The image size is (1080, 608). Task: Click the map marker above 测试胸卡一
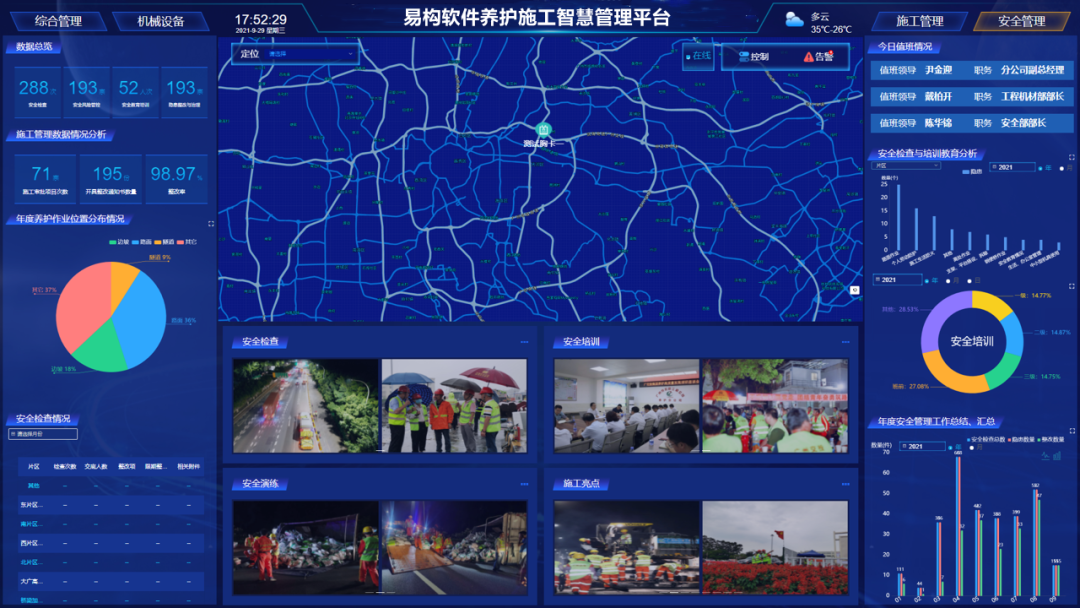(x=543, y=130)
